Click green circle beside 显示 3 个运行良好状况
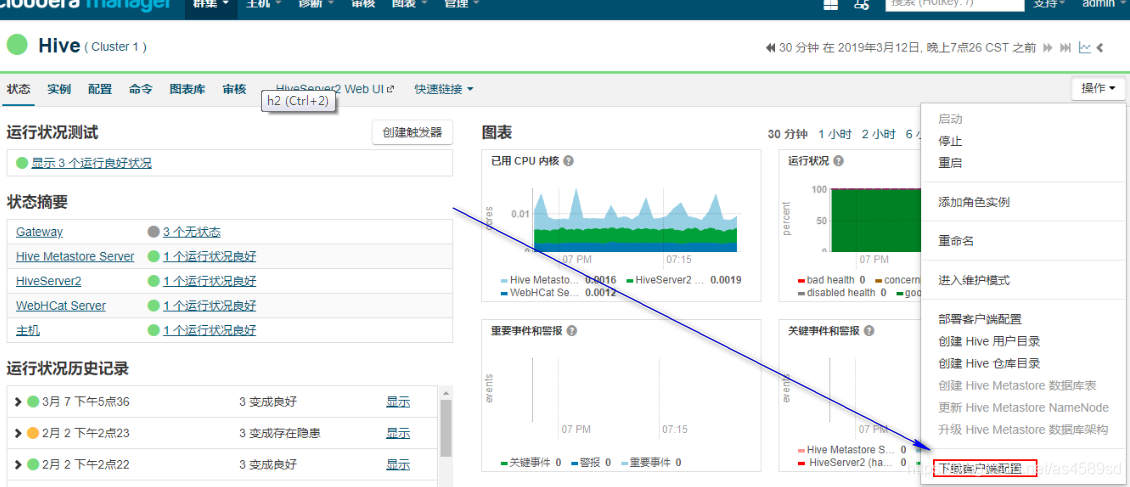Image resolution: width=1130 pixels, height=487 pixels. pyautogui.click(x=22, y=164)
